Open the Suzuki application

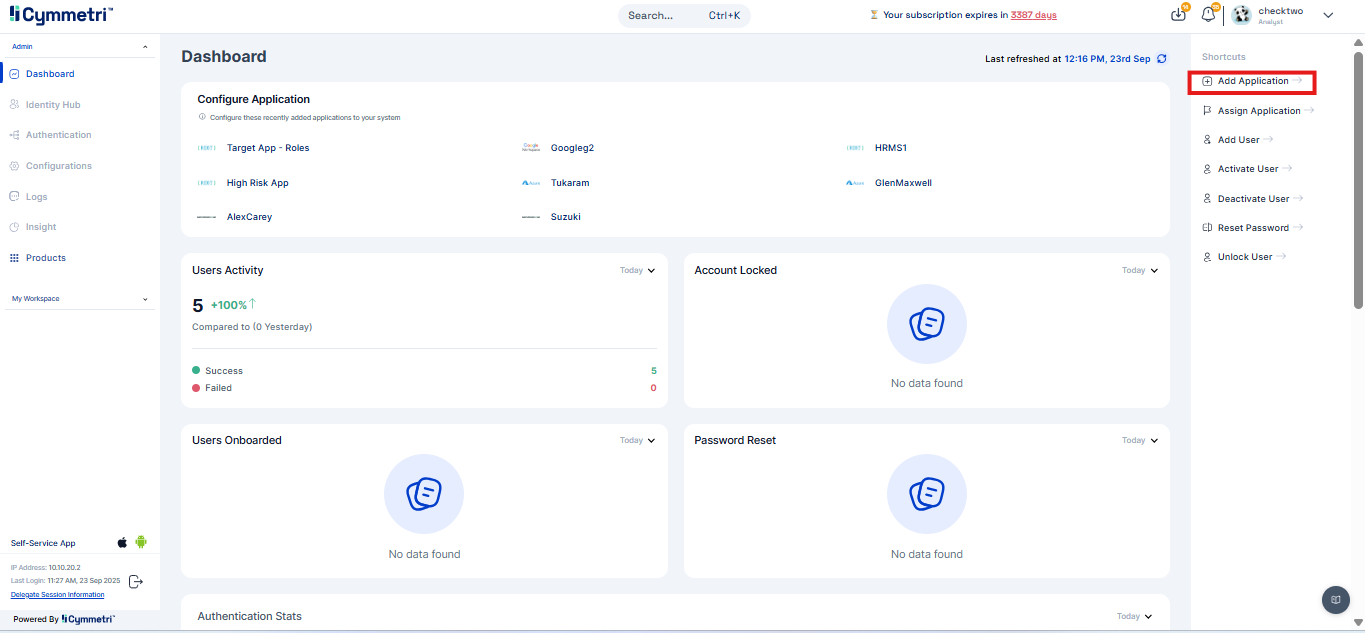pyautogui.click(x=566, y=217)
